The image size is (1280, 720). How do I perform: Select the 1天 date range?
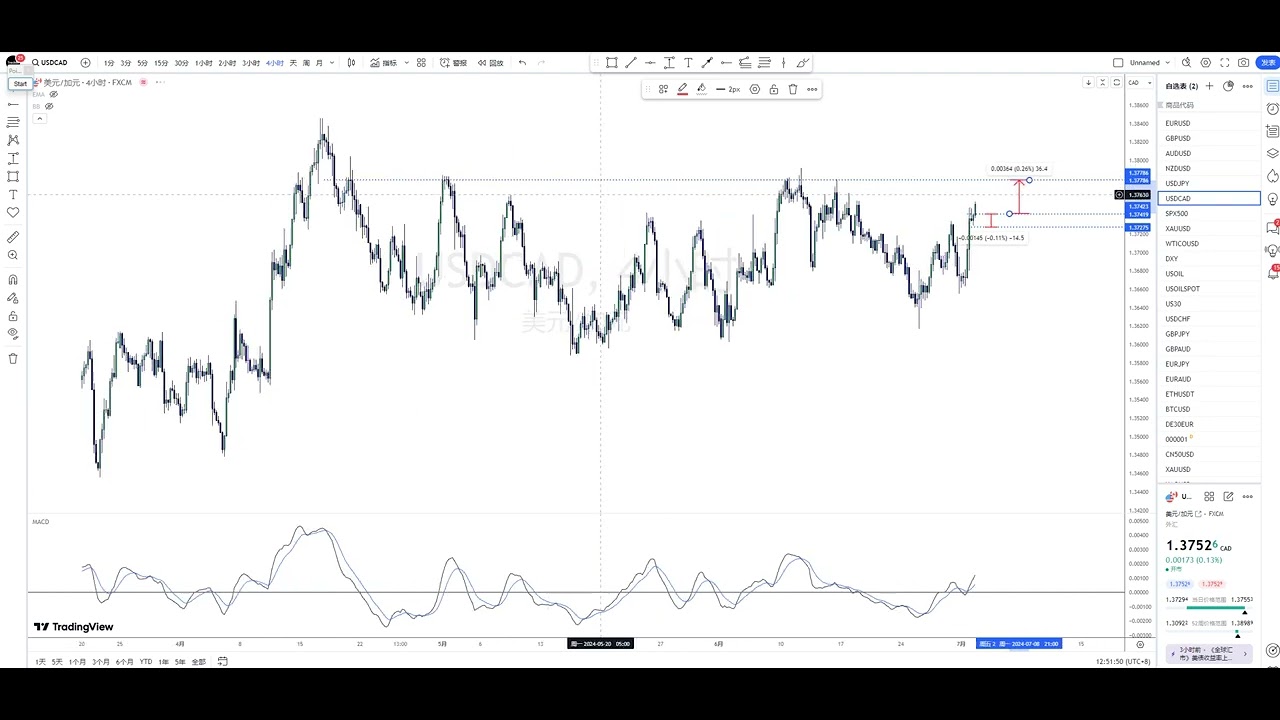pyautogui.click(x=41, y=662)
